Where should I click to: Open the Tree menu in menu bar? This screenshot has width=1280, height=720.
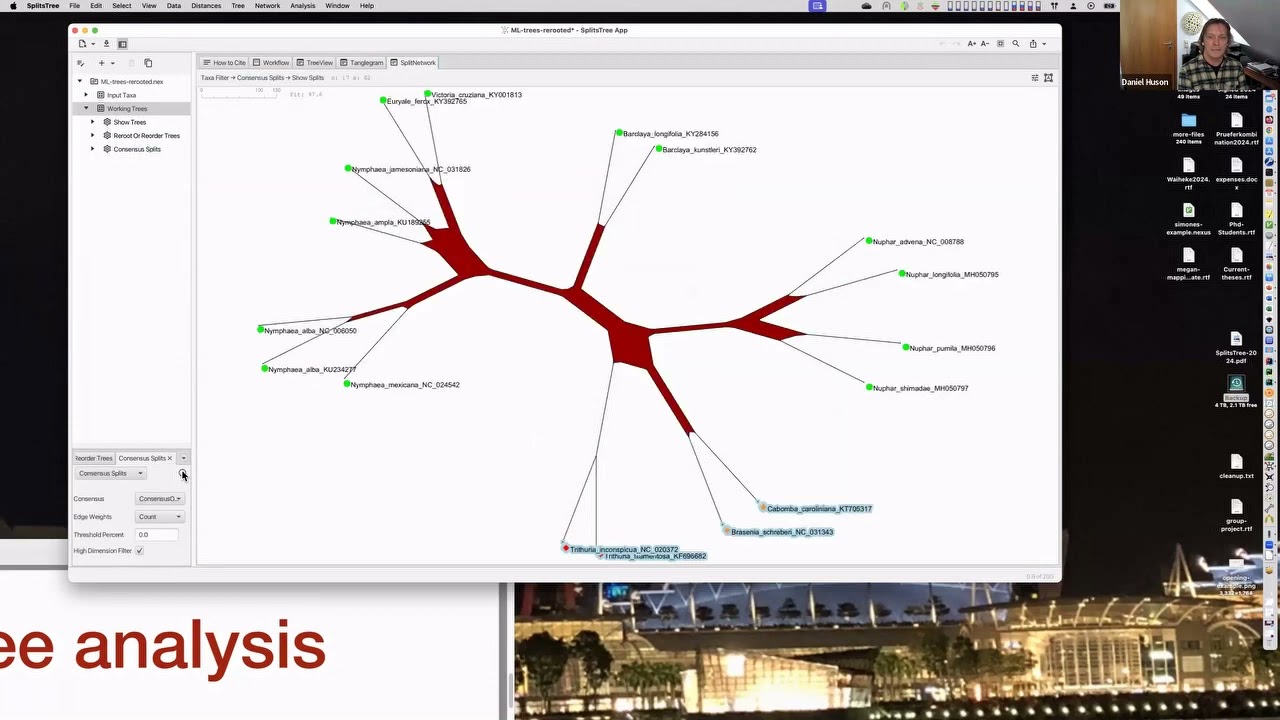pos(238,6)
